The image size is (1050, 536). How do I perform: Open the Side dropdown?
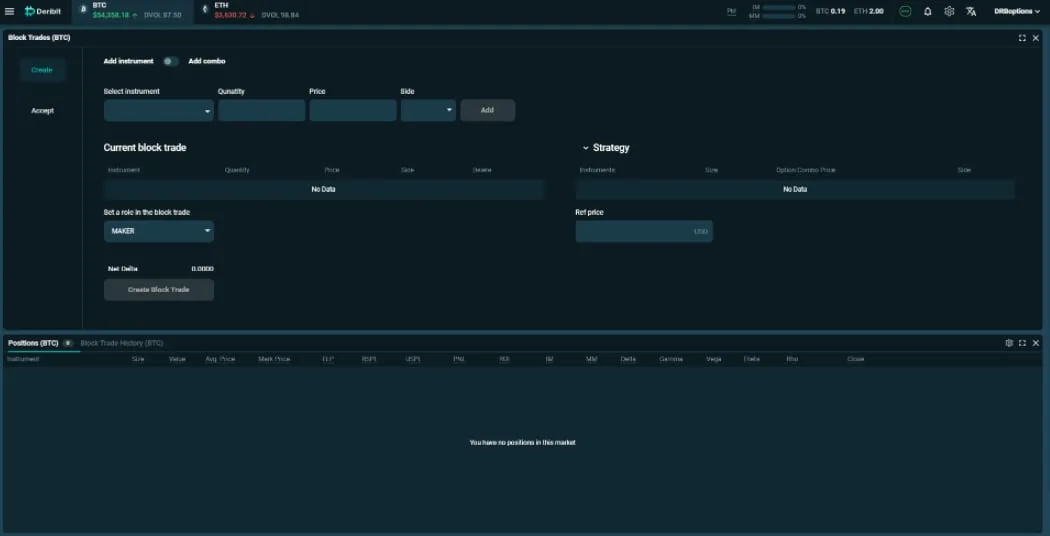[x=429, y=111]
